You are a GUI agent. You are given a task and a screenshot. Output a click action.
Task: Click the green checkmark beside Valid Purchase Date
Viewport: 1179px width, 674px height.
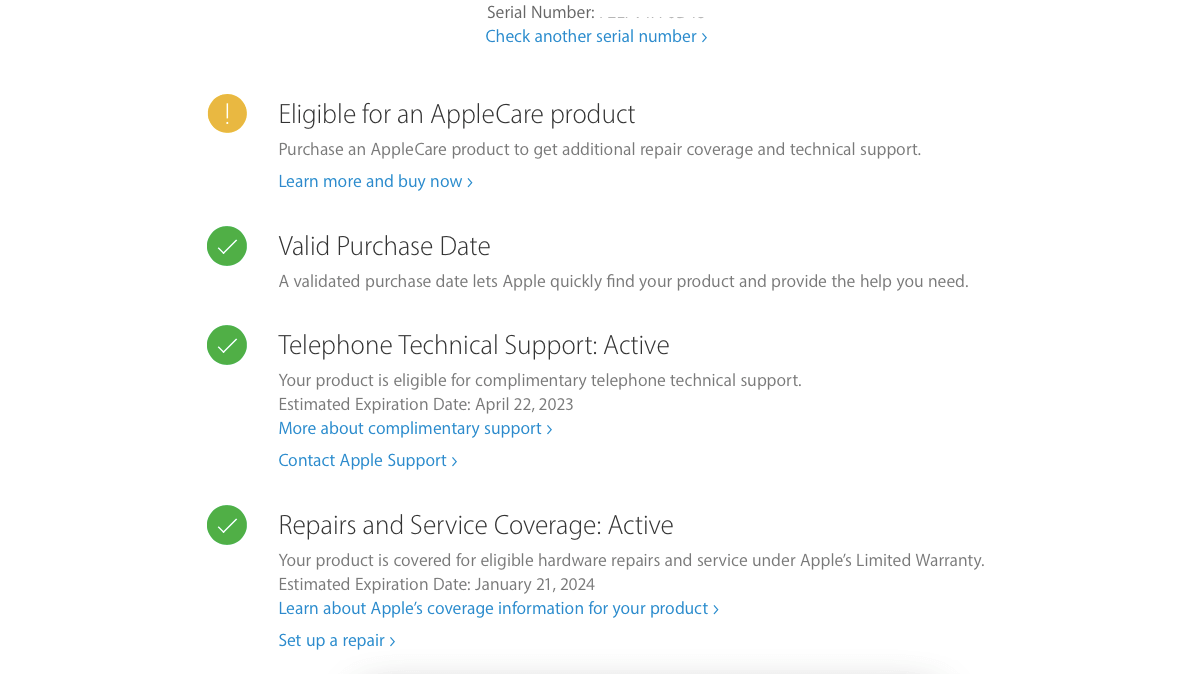pos(227,246)
